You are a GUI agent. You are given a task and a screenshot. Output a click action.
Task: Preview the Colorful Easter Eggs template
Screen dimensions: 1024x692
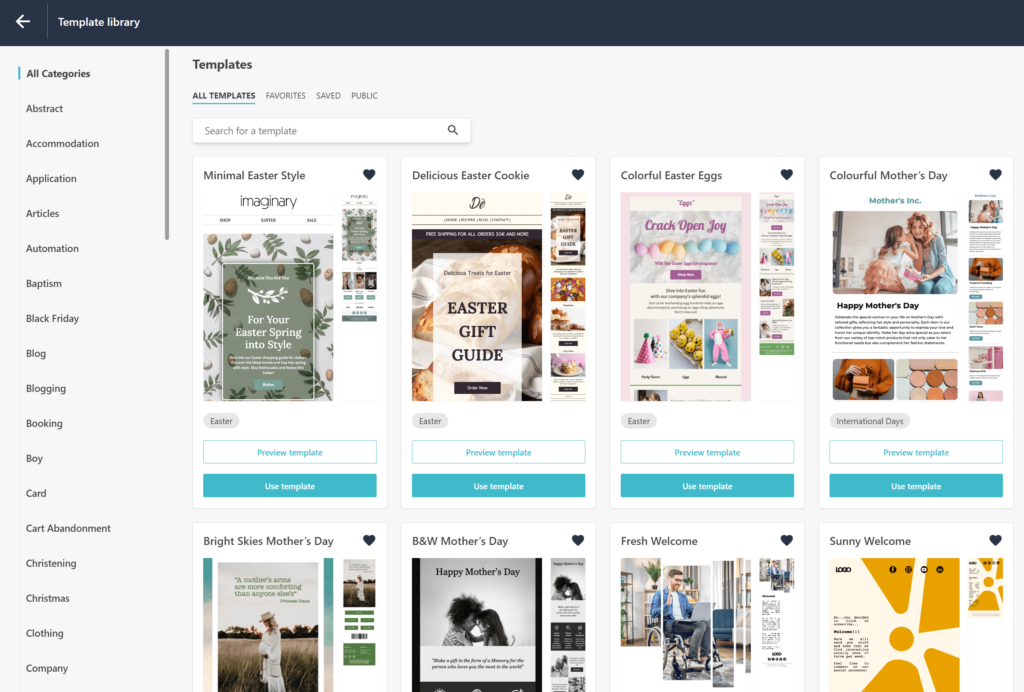(707, 452)
